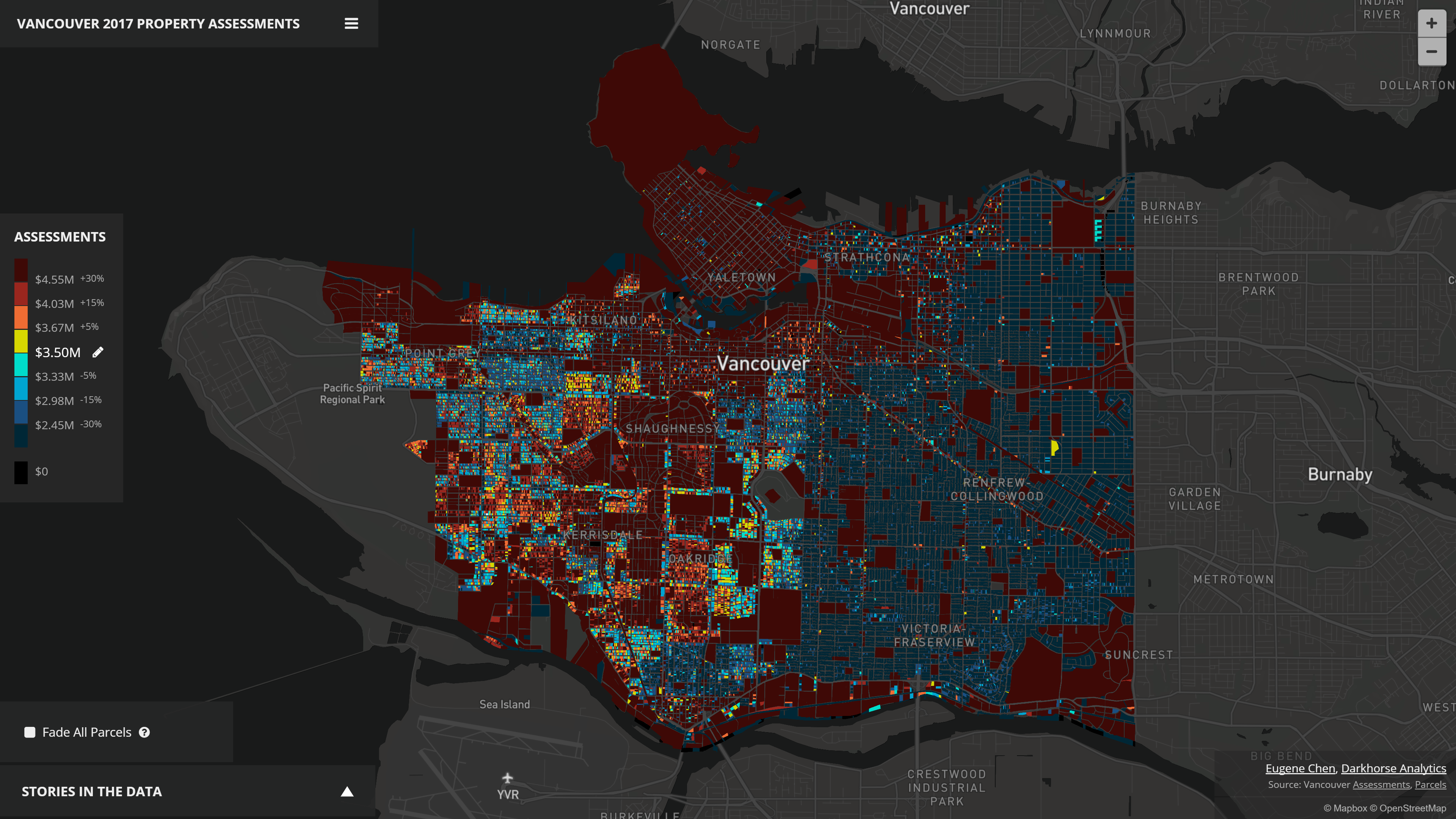This screenshot has width=1456, height=819.
Task: Click the Burnaby city label
Action: tap(1340, 474)
